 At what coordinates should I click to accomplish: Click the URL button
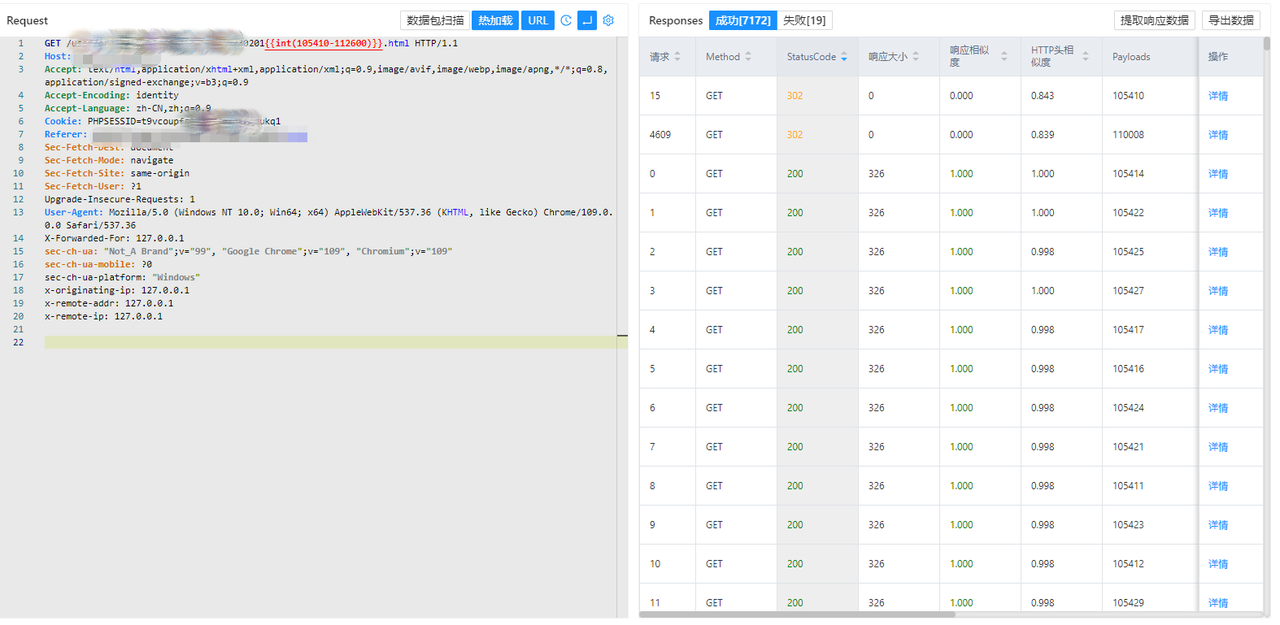538,20
